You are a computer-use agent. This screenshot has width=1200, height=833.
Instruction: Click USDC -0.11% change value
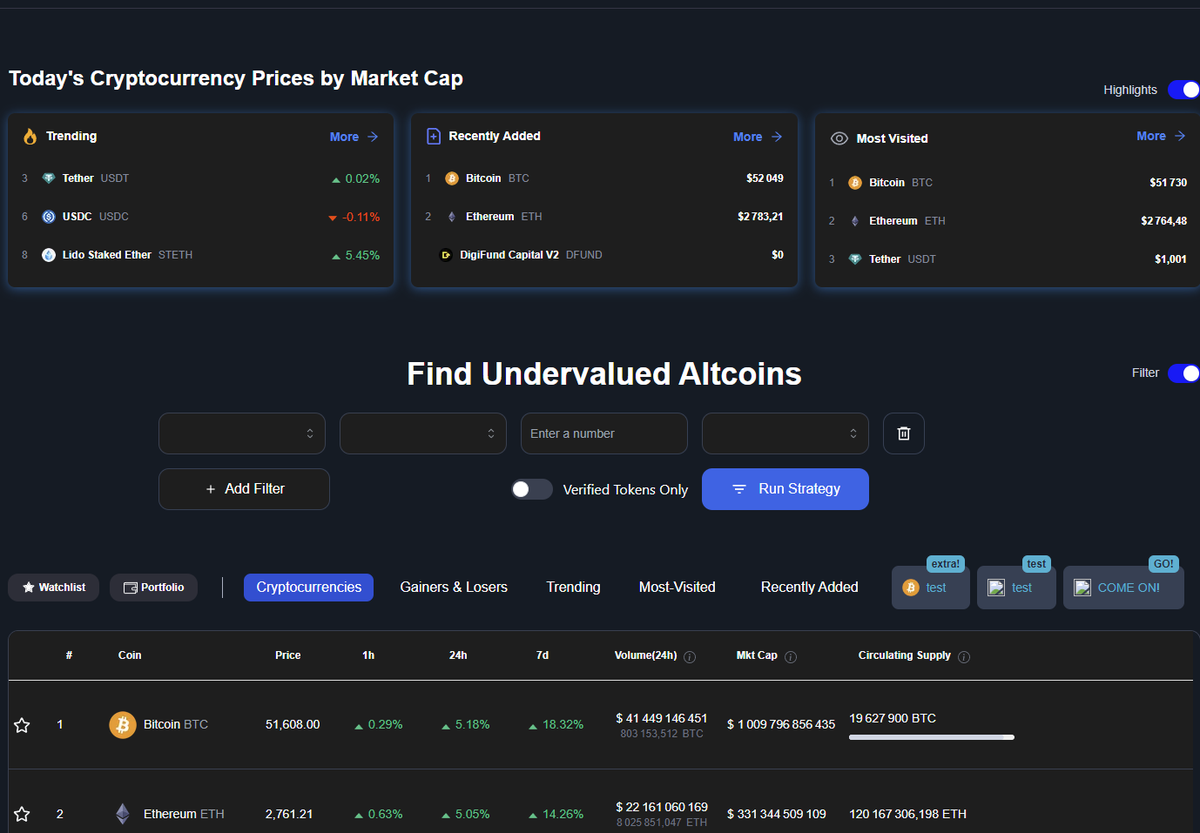354,217
